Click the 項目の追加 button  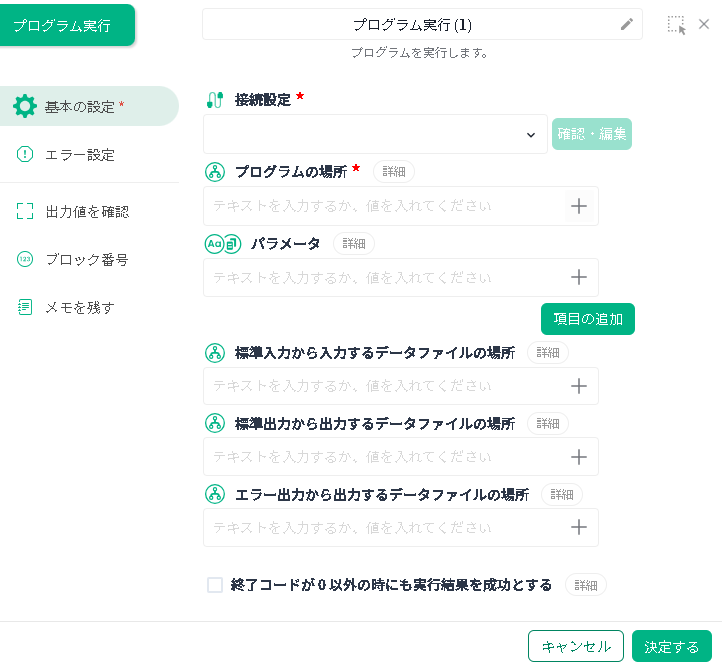(588, 319)
